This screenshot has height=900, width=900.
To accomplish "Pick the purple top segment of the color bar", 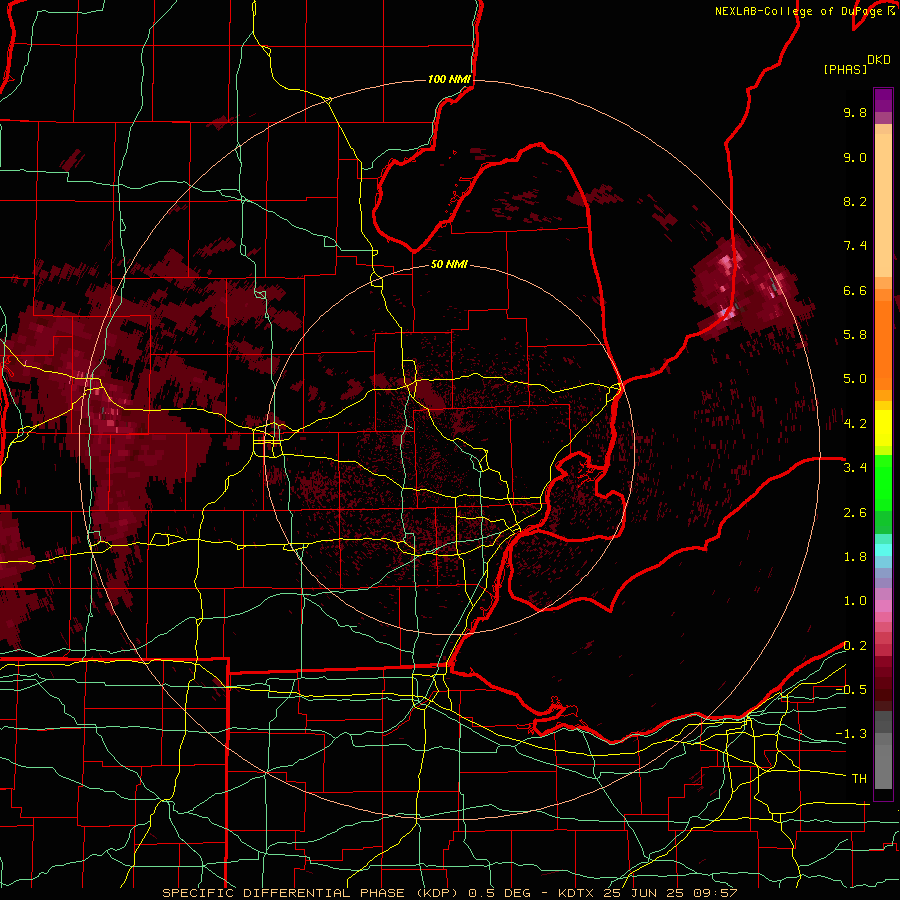I will (x=883, y=100).
